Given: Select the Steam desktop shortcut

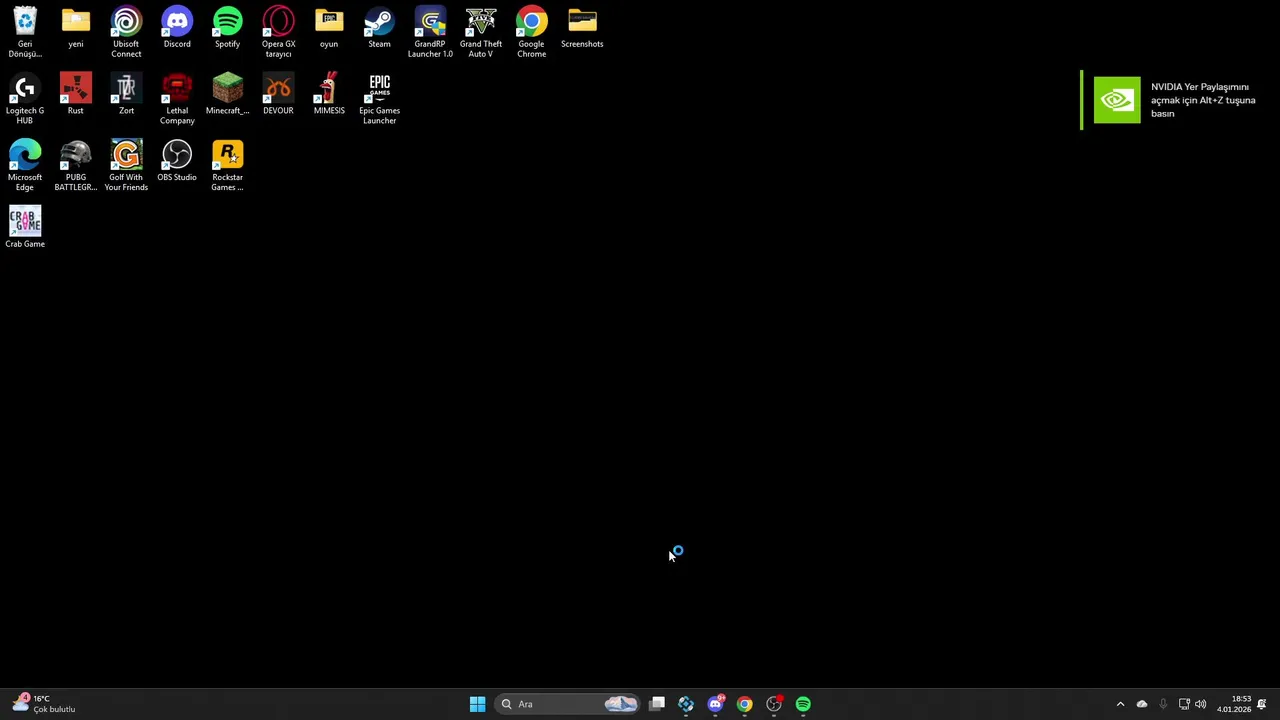Looking at the screenshot, I should pyautogui.click(x=379, y=27).
